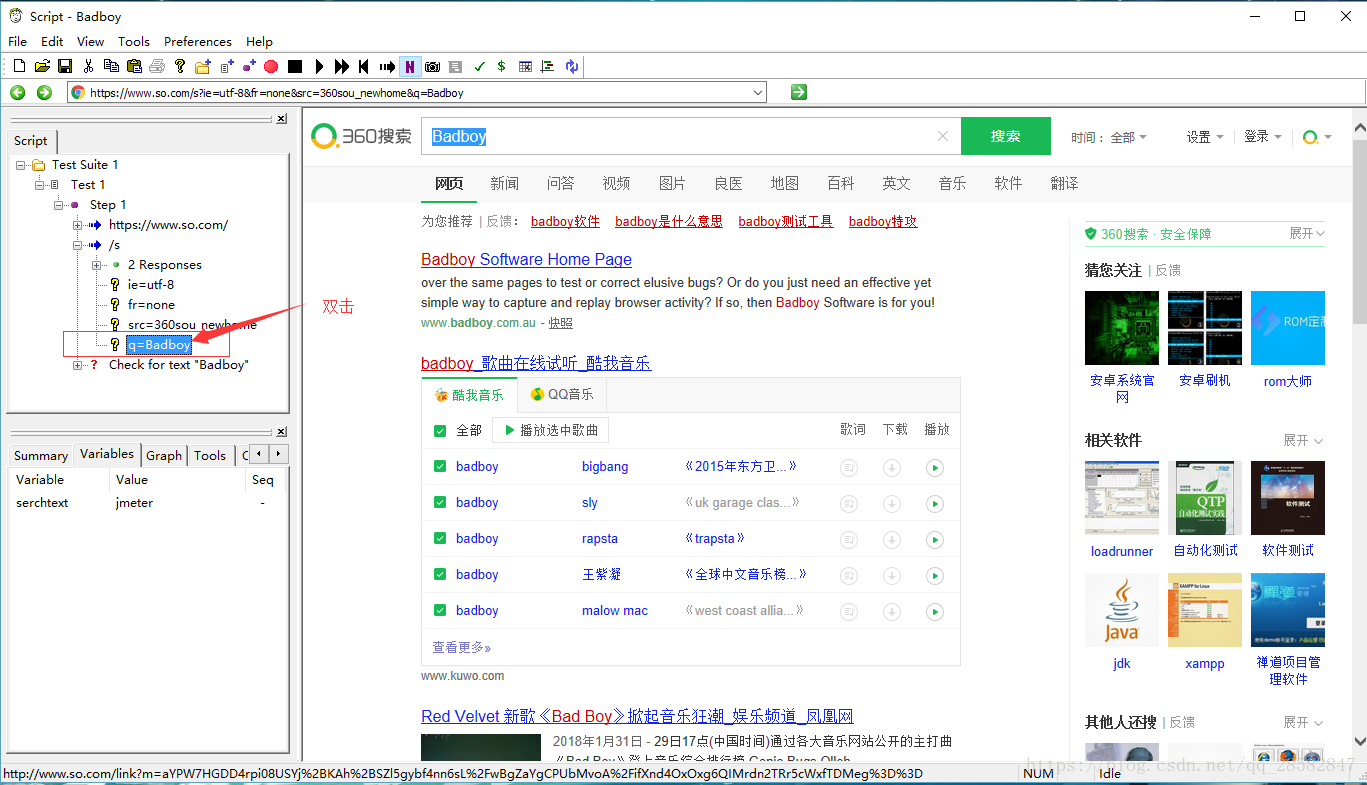Uncheck the badboy 王紫凝 song checkbox

click(x=440, y=575)
